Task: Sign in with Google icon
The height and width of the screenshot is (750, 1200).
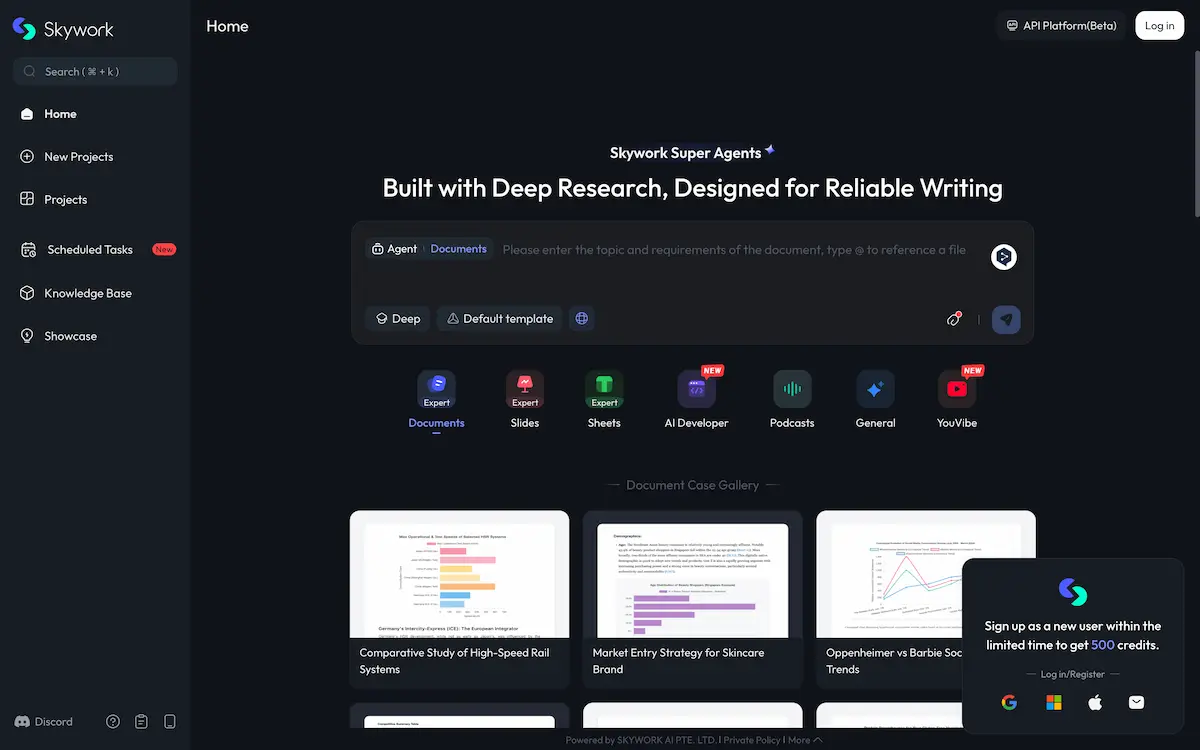Action: coord(1009,702)
